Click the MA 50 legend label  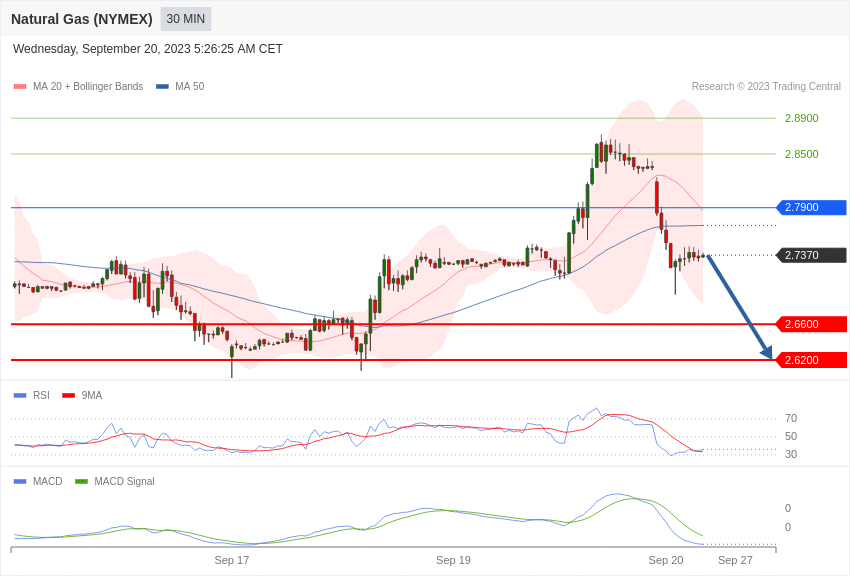[x=189, y=86]
